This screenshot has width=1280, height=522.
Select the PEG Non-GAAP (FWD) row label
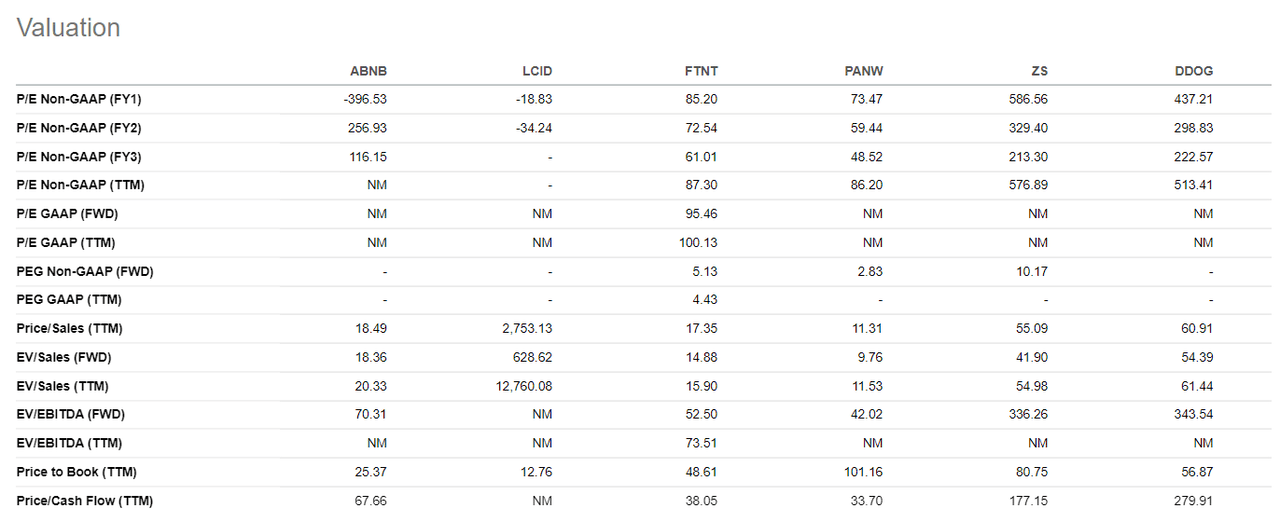pyautogui.click(x=85, y=271)
